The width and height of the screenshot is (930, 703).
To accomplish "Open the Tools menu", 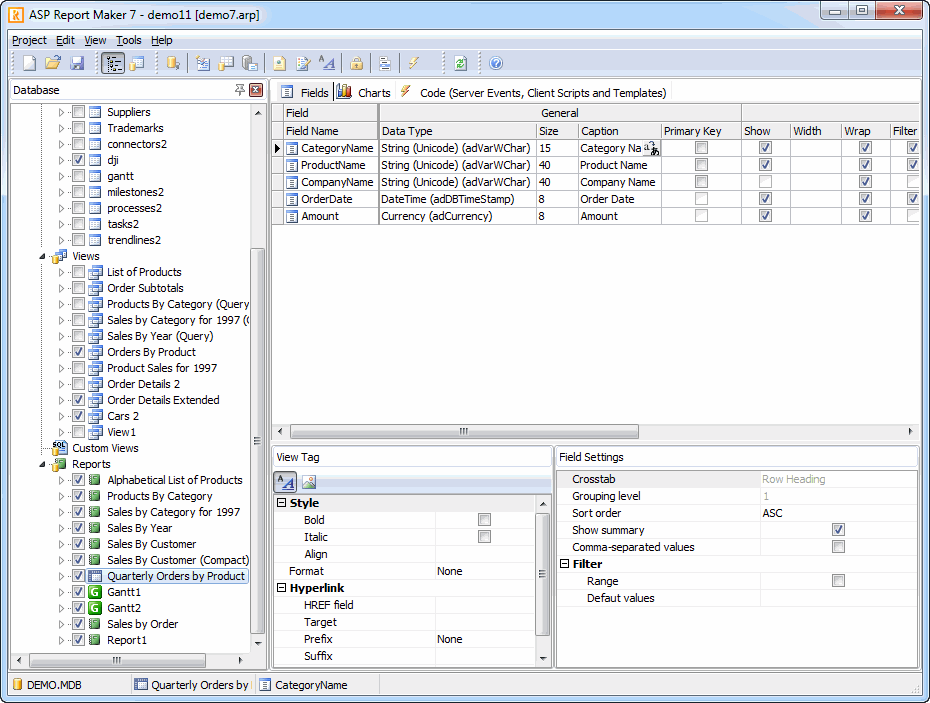I will click(128, 40).
